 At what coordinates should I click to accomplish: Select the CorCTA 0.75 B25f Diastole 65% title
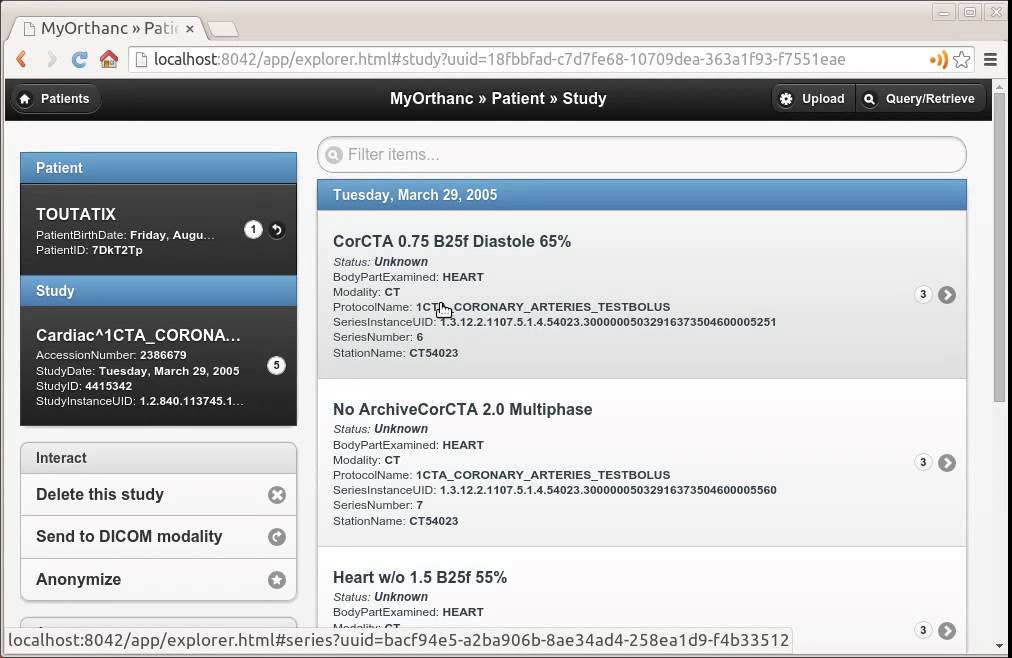[452, 241]
